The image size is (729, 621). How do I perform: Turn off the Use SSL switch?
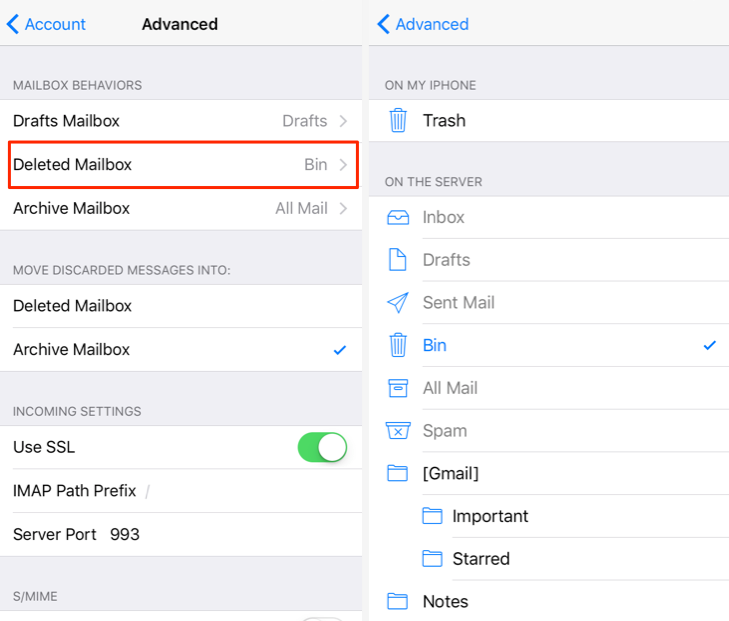point(322,447)
